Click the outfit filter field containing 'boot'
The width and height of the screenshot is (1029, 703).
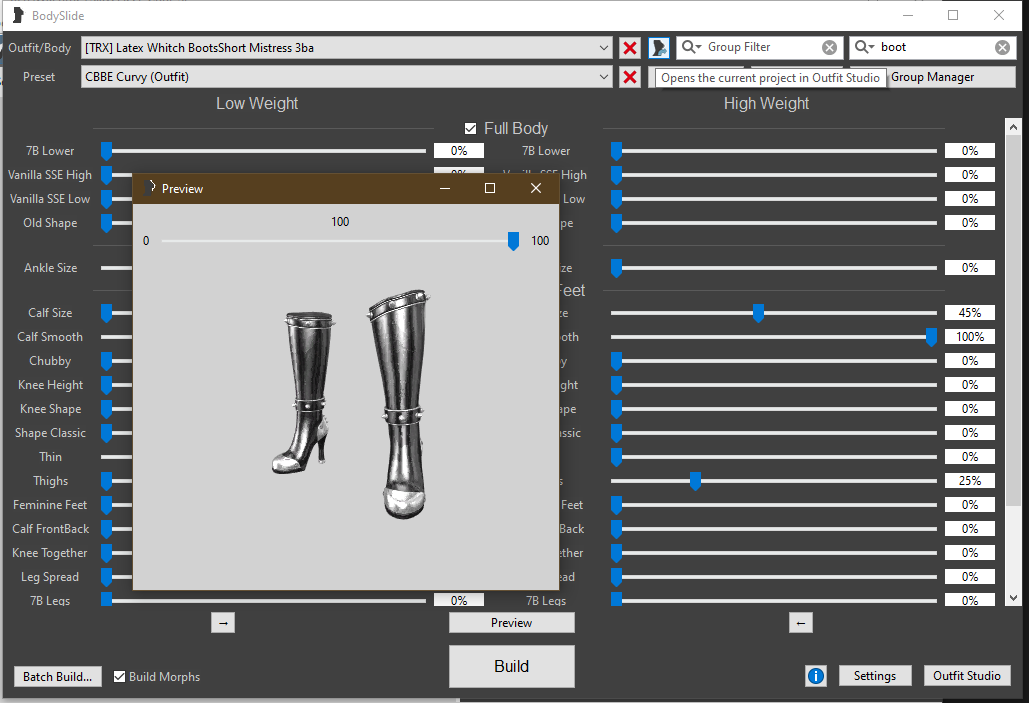[x=933, y=47]
